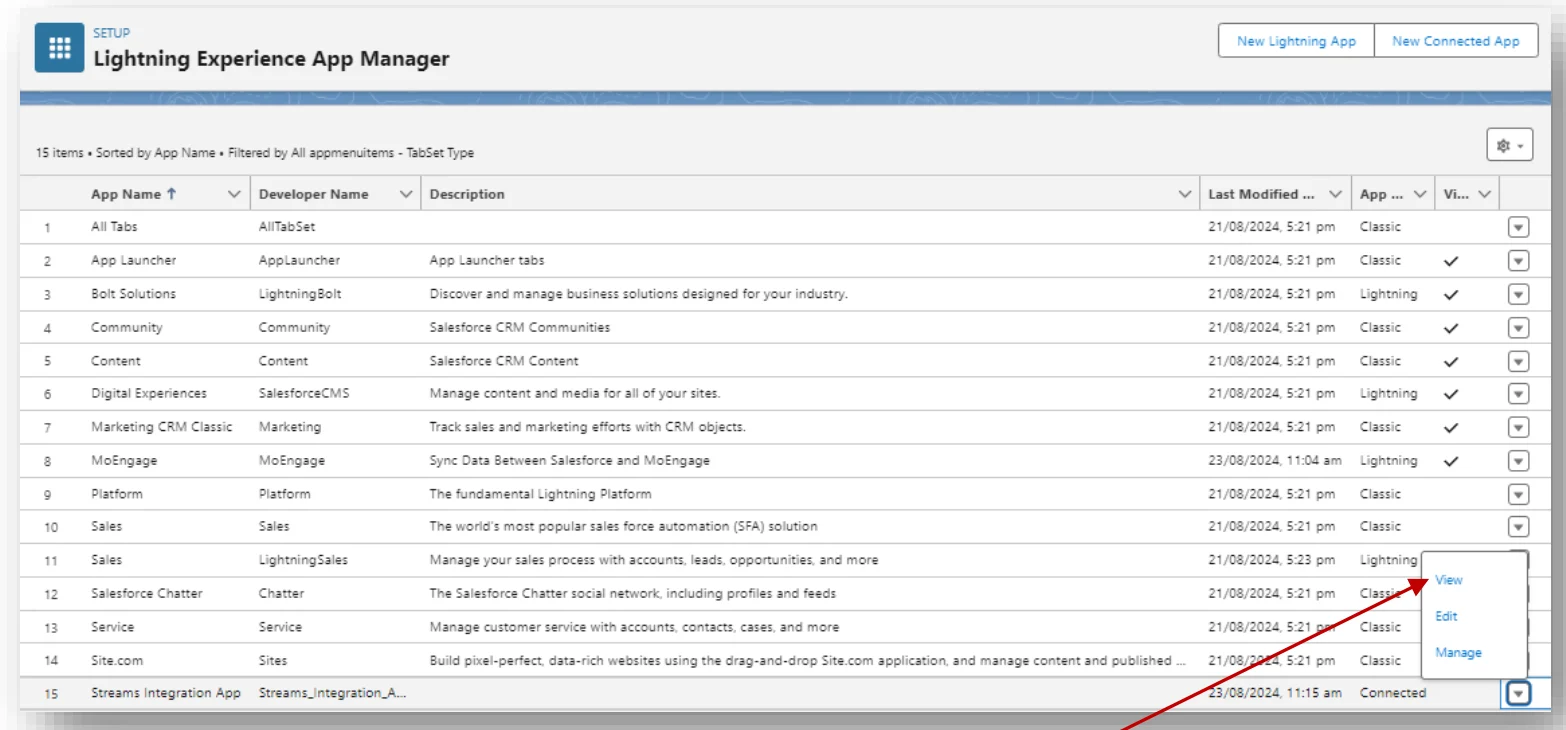Open App Name column chevron menu
The height and width of the screenshot is (730, 1566).
click(x=235, y=194)
